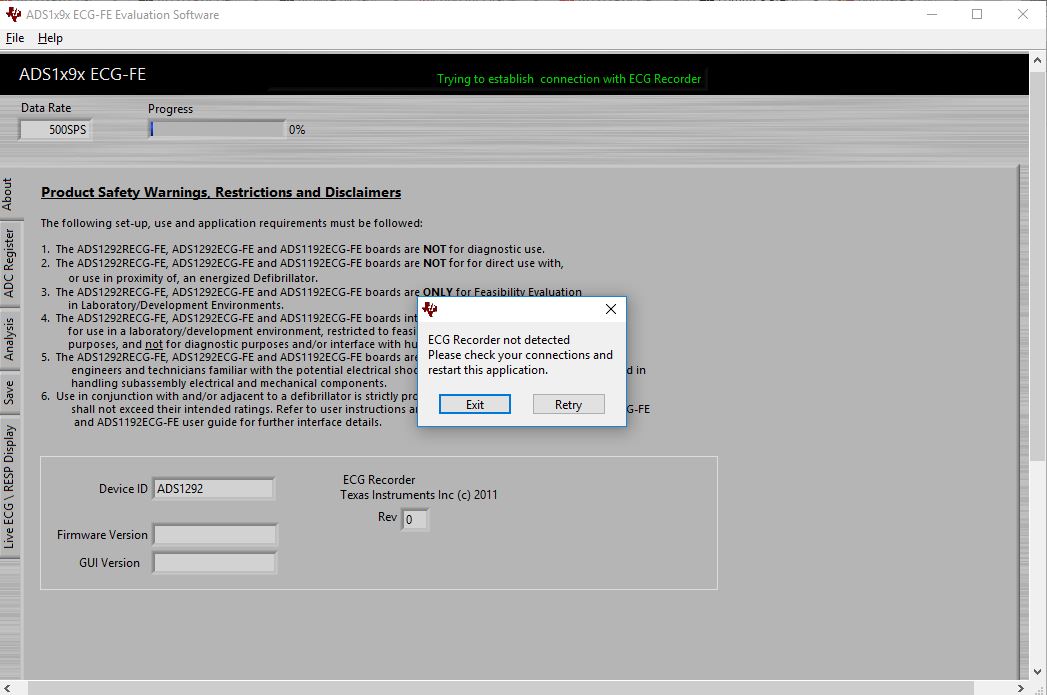Click the Retry button in the dialog
The image size is (1047, 695).
click(568, 404)
